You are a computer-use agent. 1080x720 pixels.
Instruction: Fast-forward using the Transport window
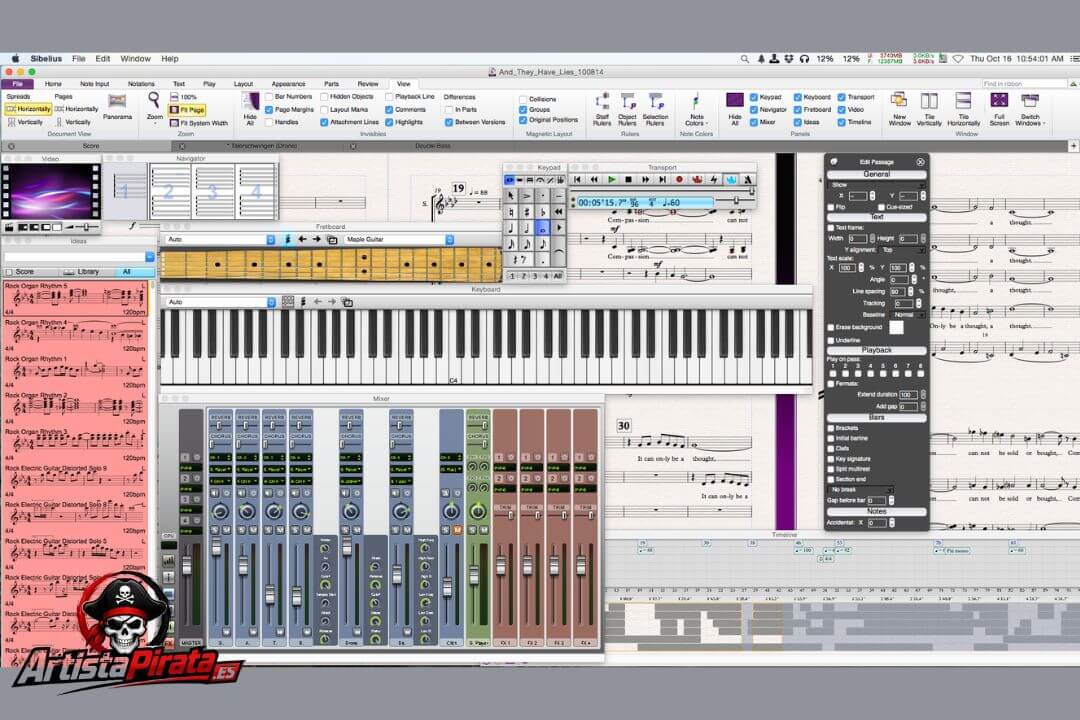(x=645, y=180)
